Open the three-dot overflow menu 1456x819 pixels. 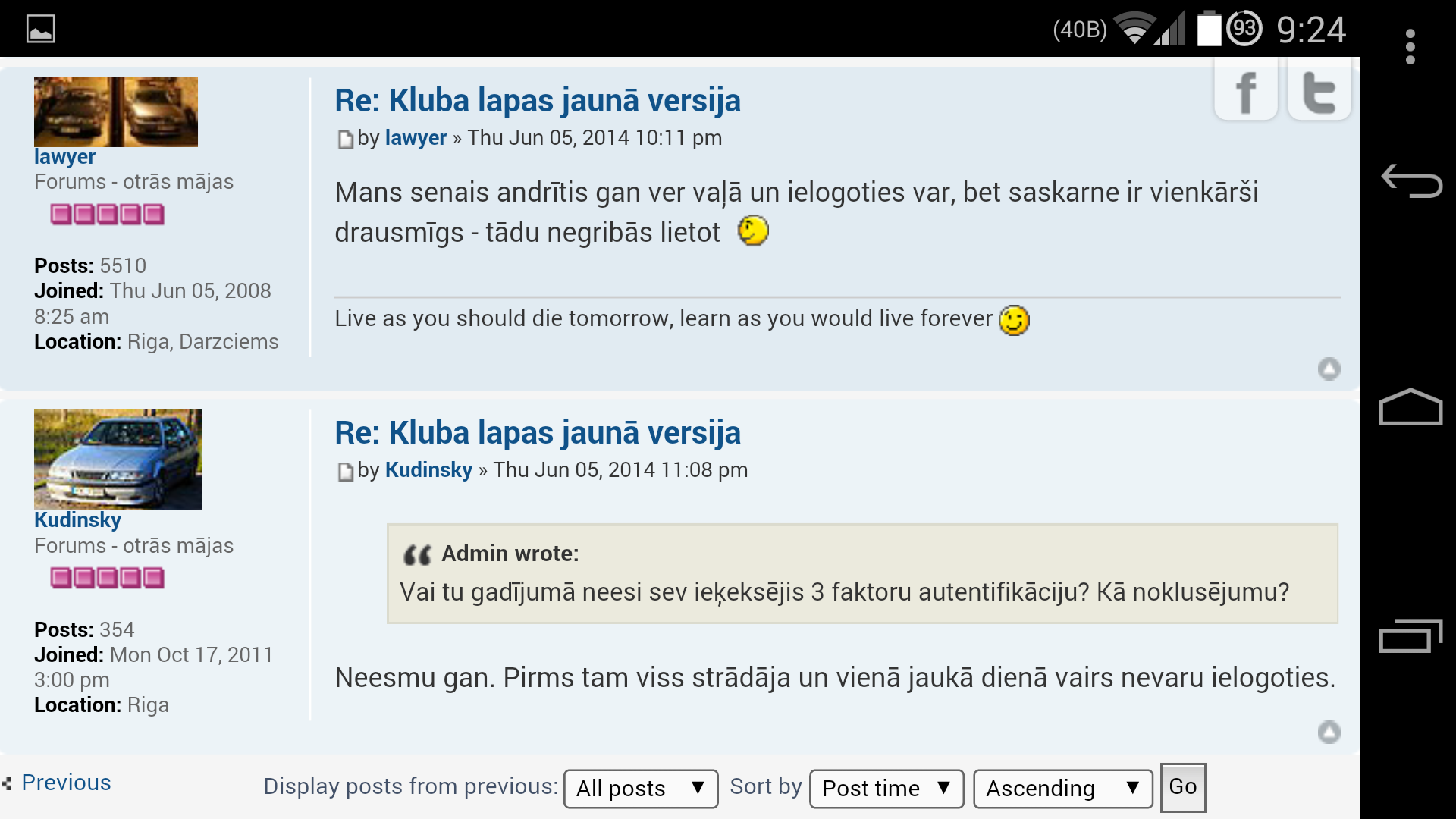(x=1410, y=47)
